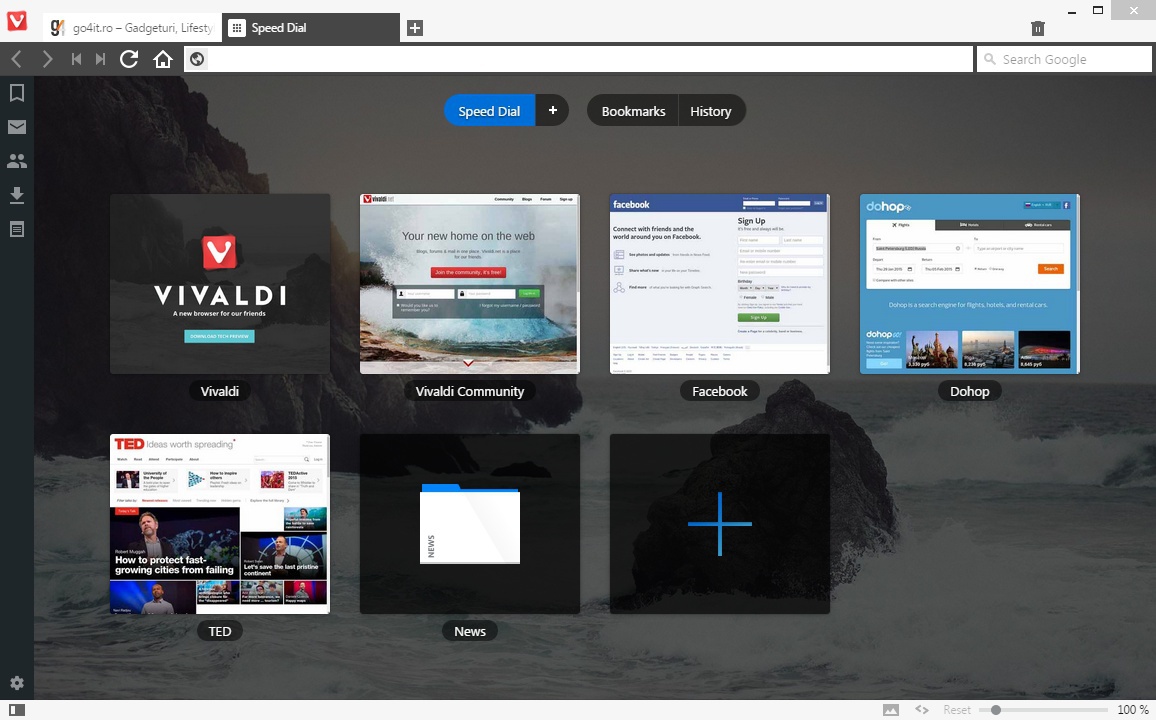The width and height of the screenshot is (1156, 720).
Task: Open the Dohop speed dial thumbnail
Action: 969,284
